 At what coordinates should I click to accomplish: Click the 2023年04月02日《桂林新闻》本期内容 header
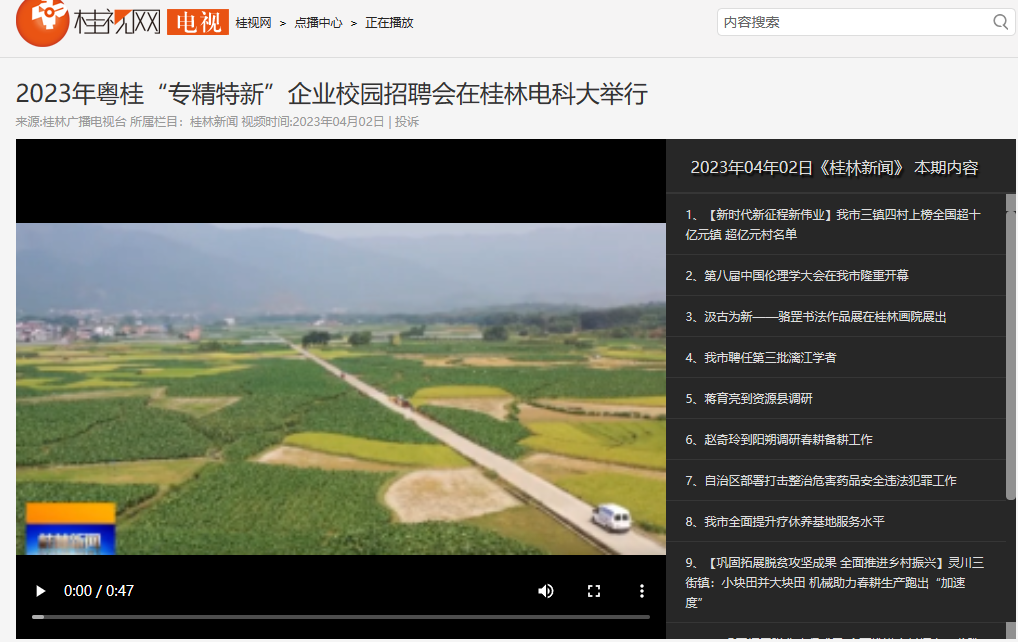tap(834, 167)
